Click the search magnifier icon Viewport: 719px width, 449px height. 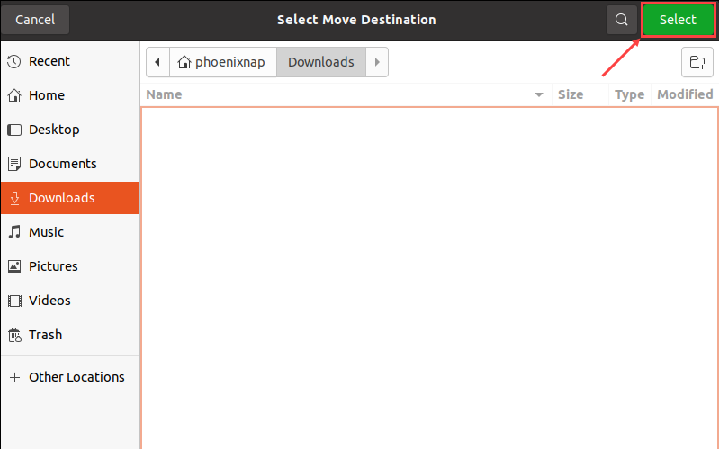[622, 20]
